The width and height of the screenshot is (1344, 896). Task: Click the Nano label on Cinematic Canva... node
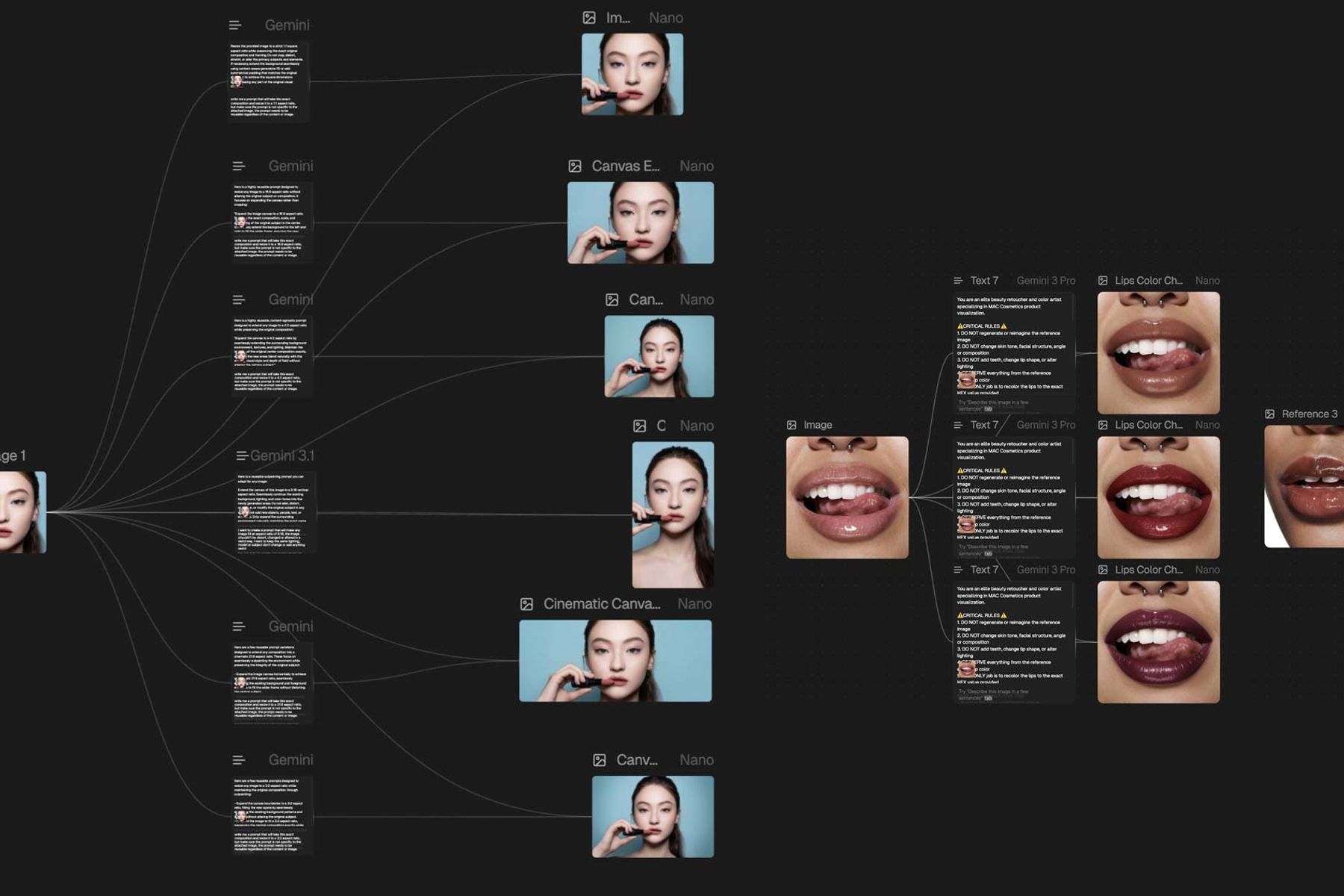tap(694, 604)
